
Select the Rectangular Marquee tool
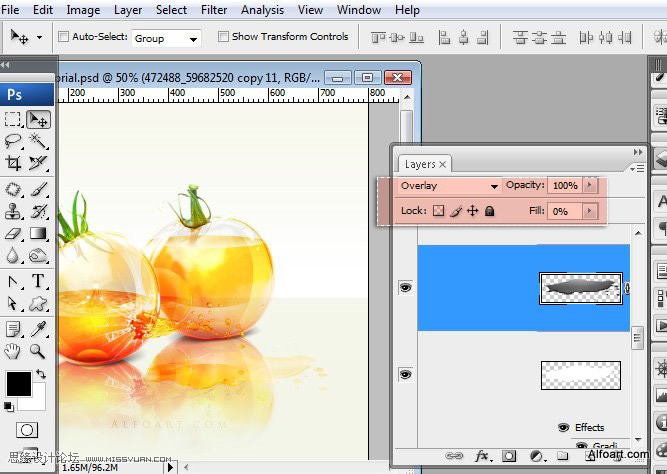[14, 119]
